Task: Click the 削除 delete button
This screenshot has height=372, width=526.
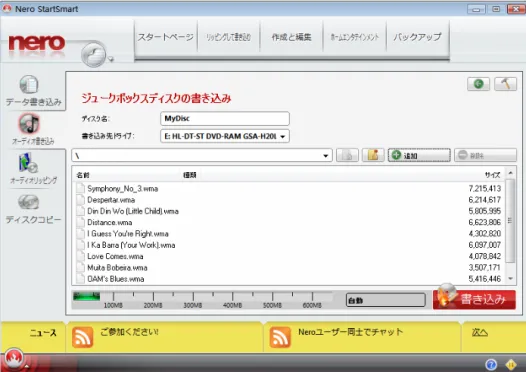Action: (485, 155)
